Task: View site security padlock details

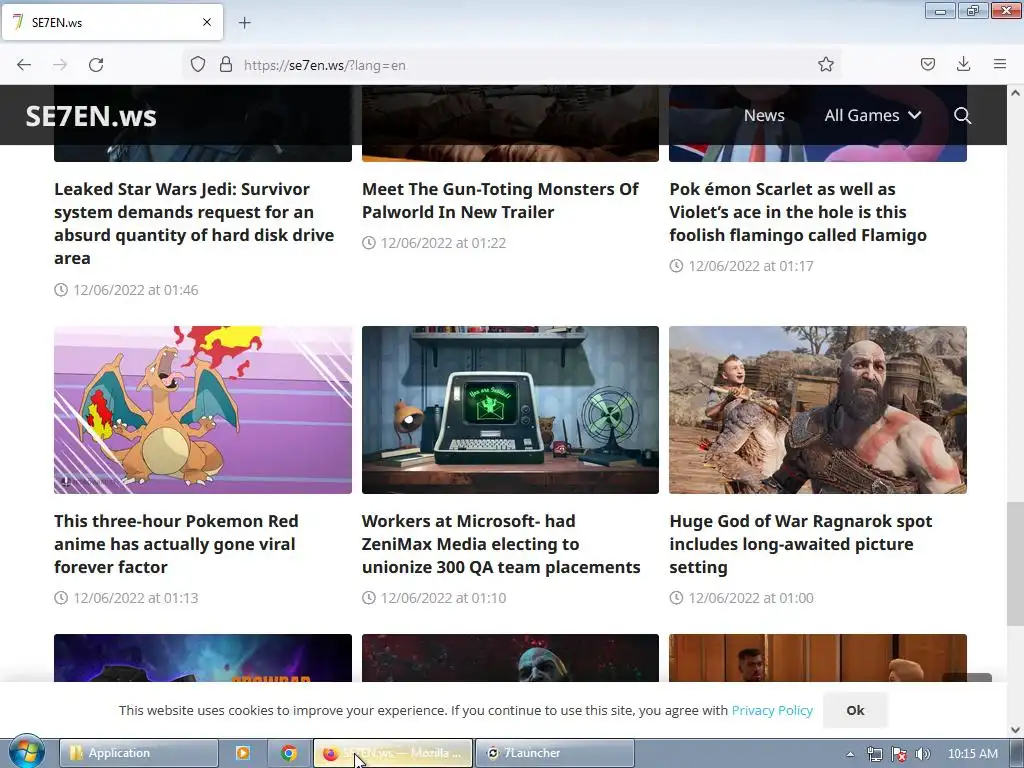Action: coord(226,65)
